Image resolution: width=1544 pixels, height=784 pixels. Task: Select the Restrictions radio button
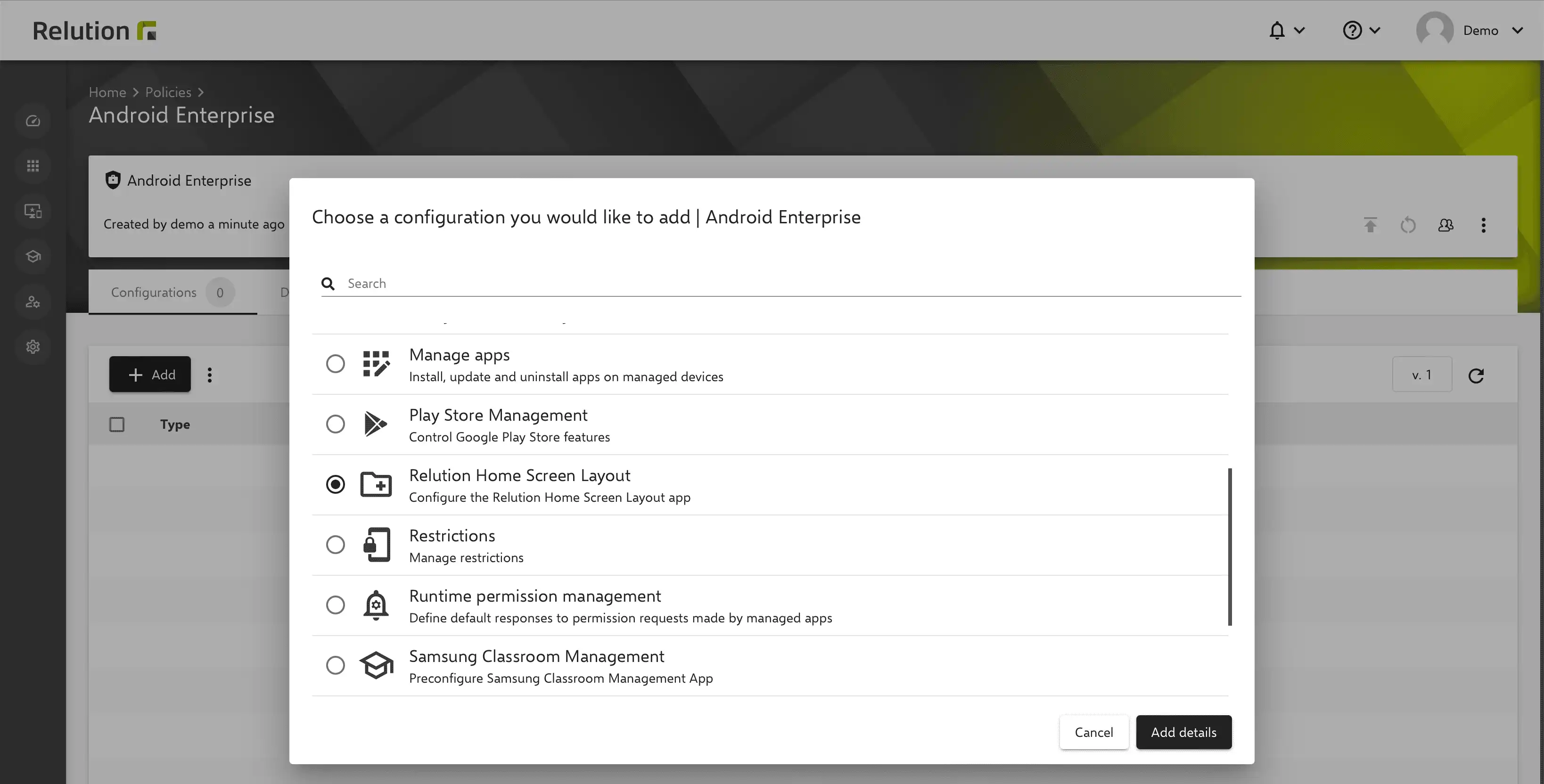tap(336, 545)
